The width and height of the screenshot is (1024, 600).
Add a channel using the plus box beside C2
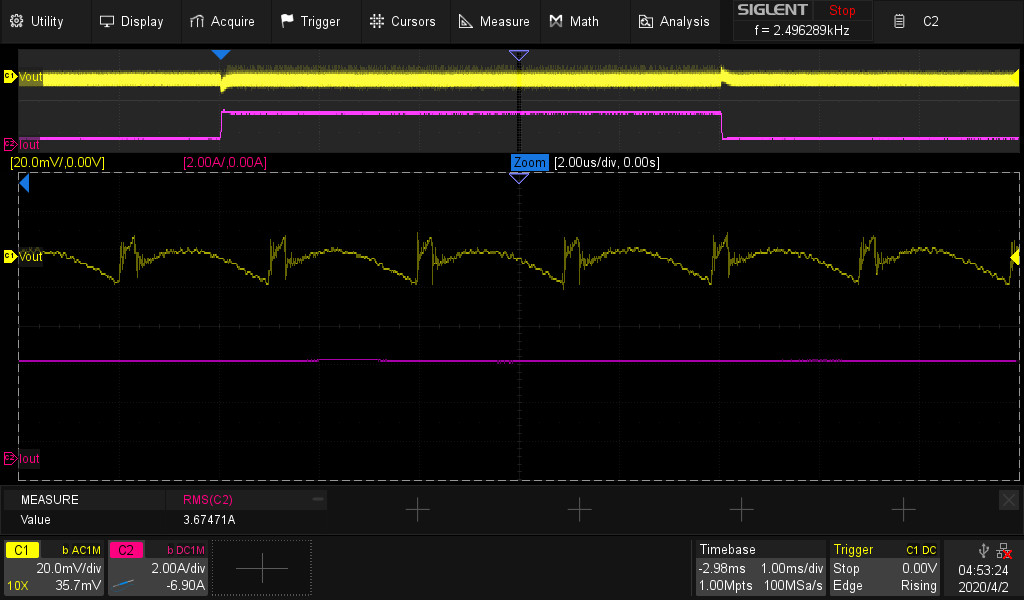pos(261,568)
